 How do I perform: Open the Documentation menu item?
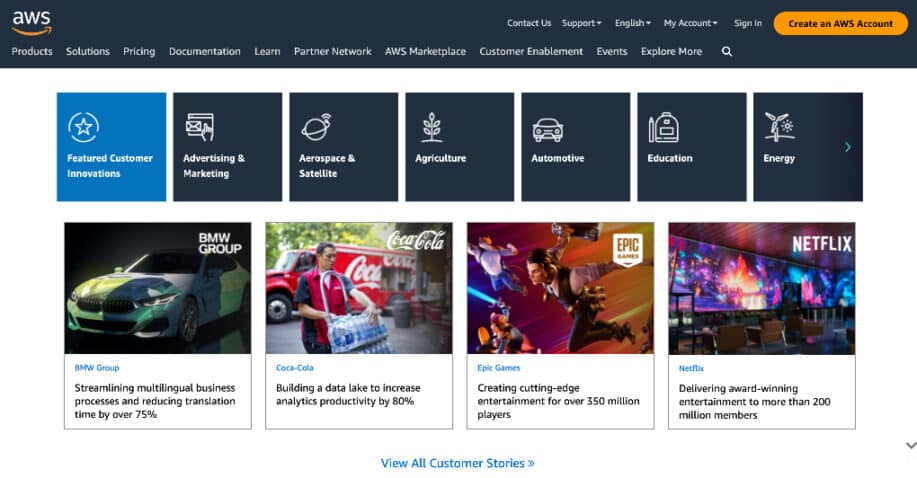205,51
